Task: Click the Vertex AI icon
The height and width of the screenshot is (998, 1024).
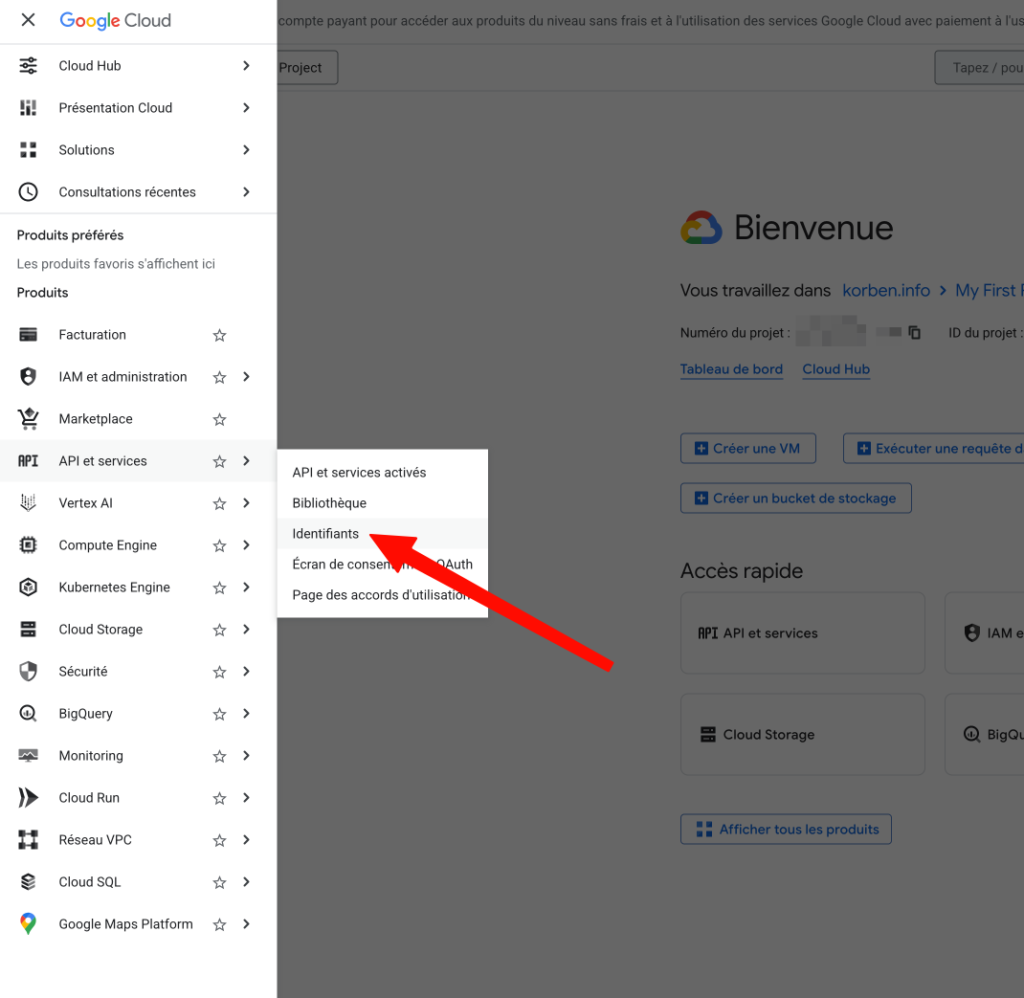Action: pyautogui.click(x=28, y=503)
